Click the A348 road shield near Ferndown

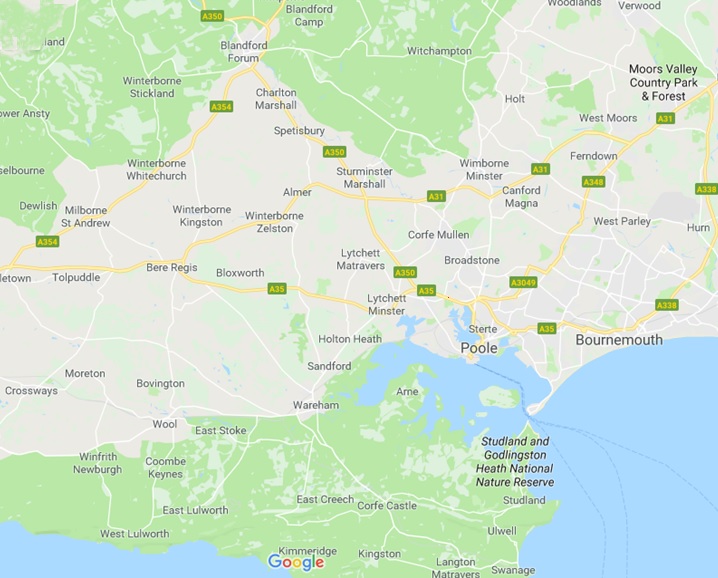[593, 182]
